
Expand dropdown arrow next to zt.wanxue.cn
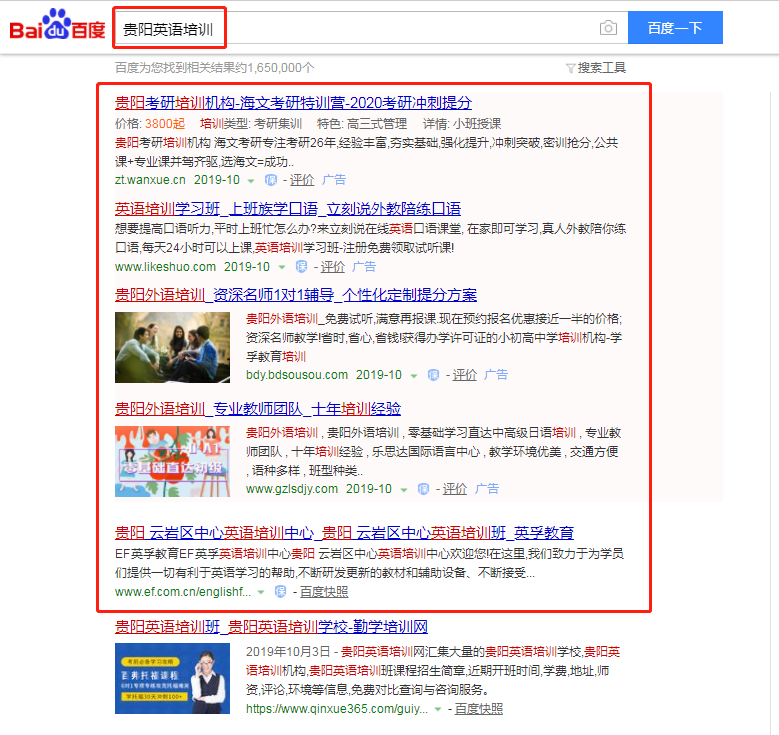[x=252, y=181]
